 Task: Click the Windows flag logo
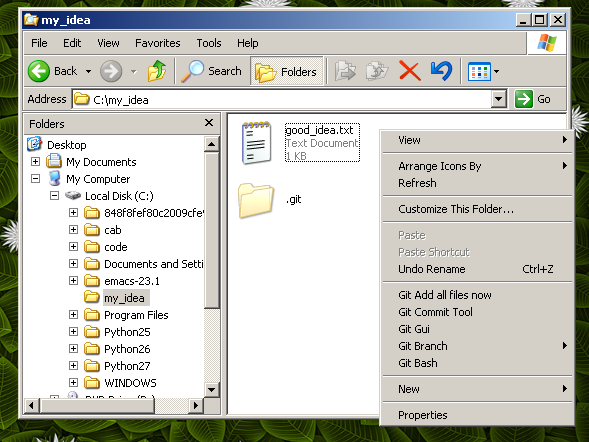[x=547, y=43]
